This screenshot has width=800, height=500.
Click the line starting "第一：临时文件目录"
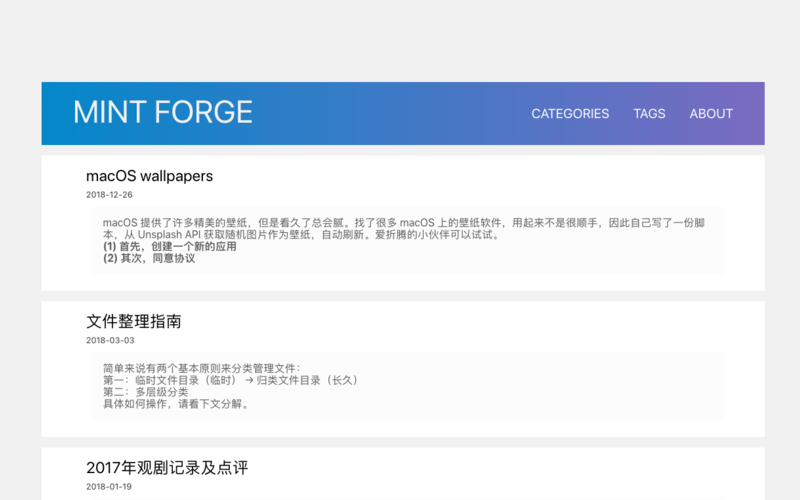pos(230,380)
